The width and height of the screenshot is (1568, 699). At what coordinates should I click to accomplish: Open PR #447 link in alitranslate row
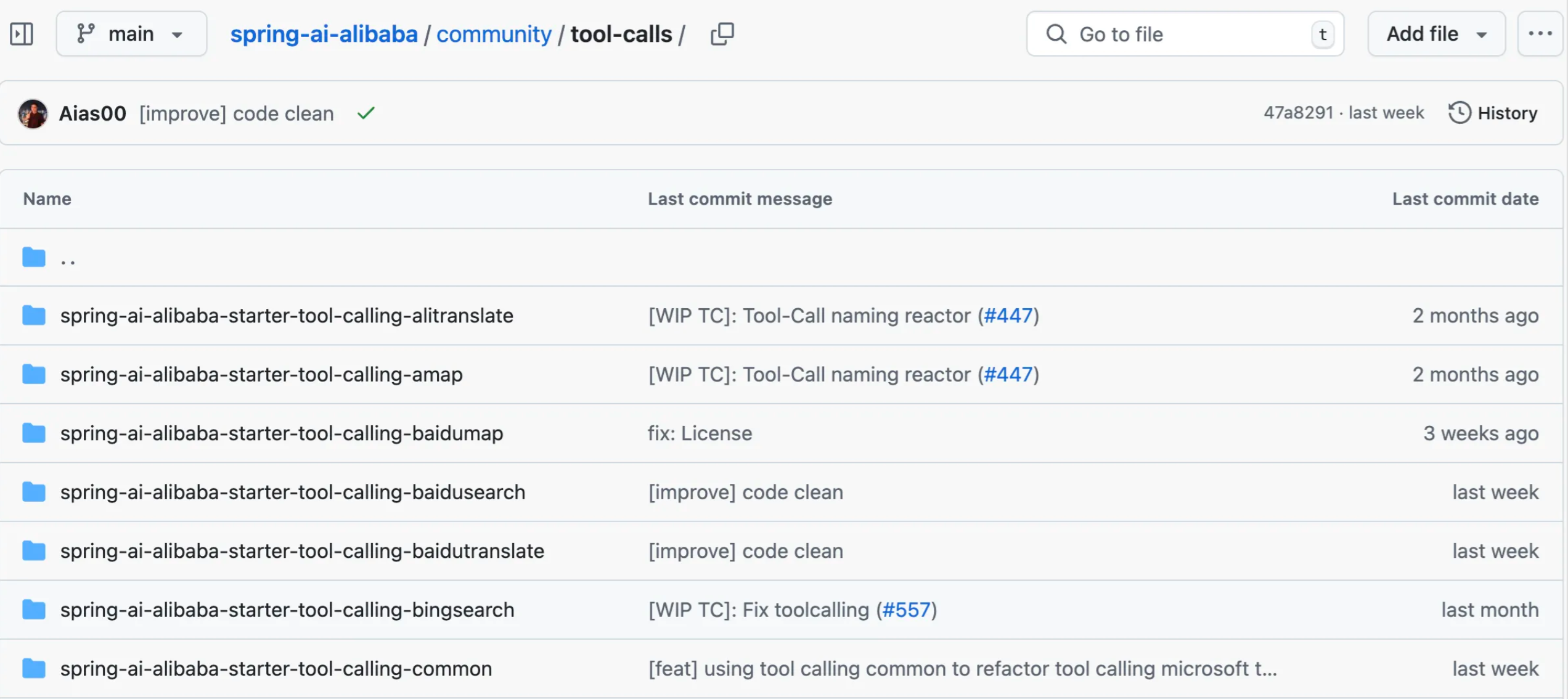pyautogui.click(x=1008, y=316)
